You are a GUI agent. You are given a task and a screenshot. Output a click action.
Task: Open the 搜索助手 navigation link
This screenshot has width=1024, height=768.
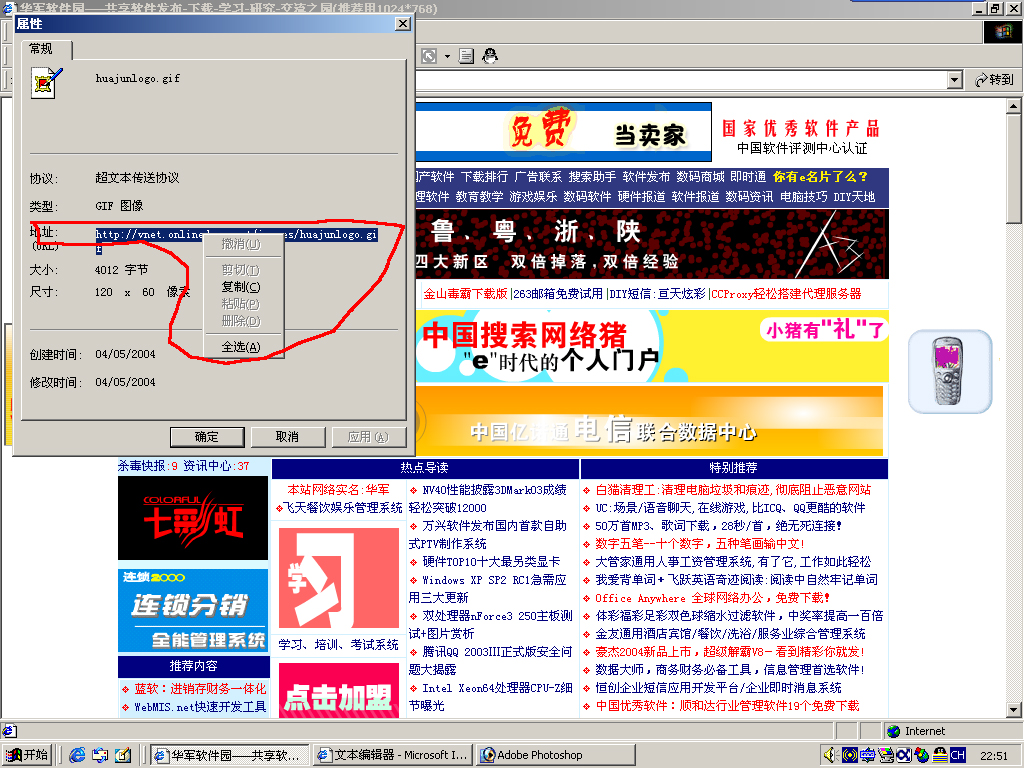pos(592,177)
